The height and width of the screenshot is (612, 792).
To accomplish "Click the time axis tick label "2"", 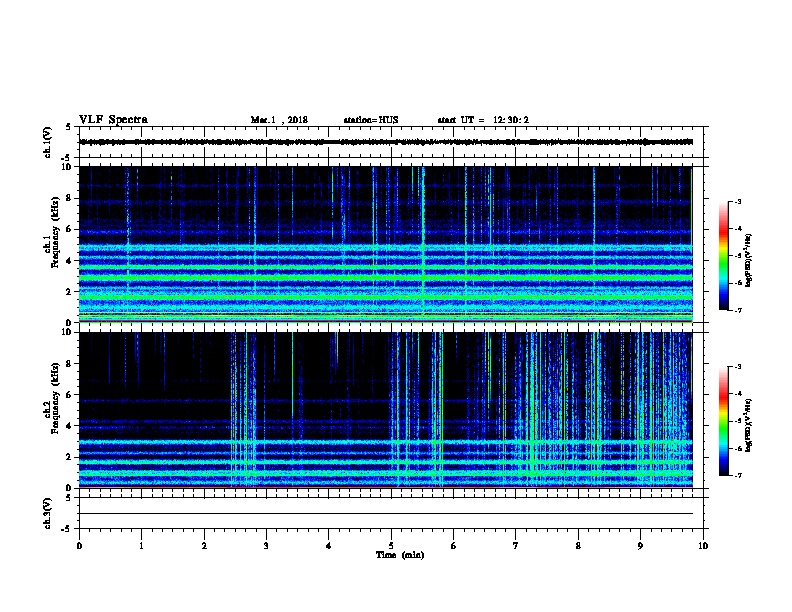I will (204, 546).
